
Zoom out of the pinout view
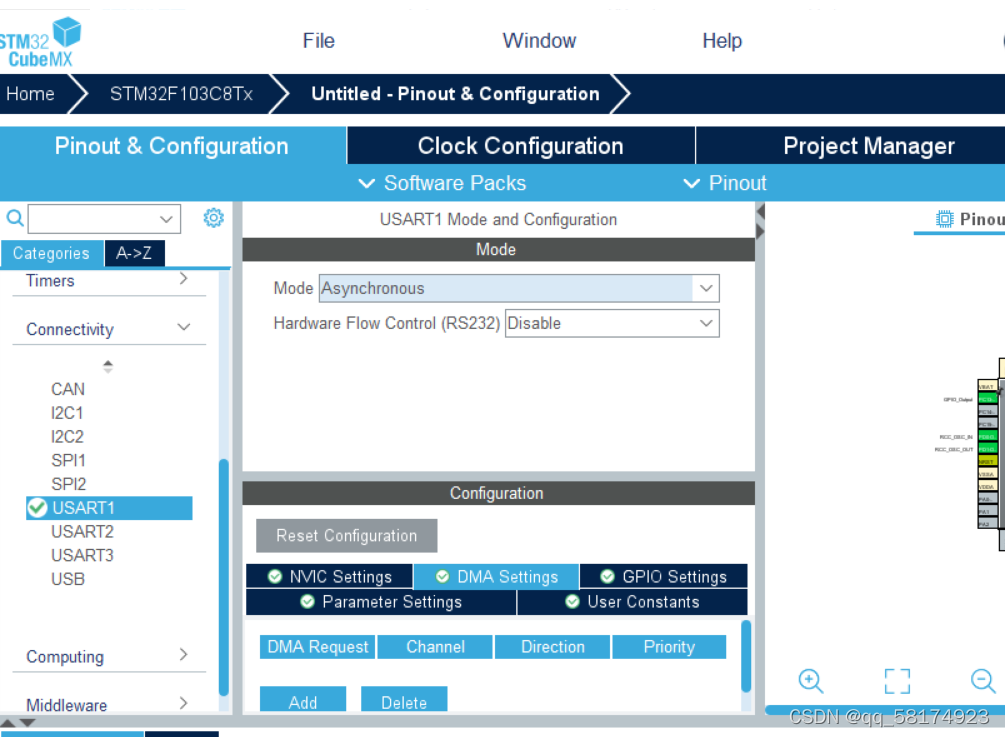point(983,681)
